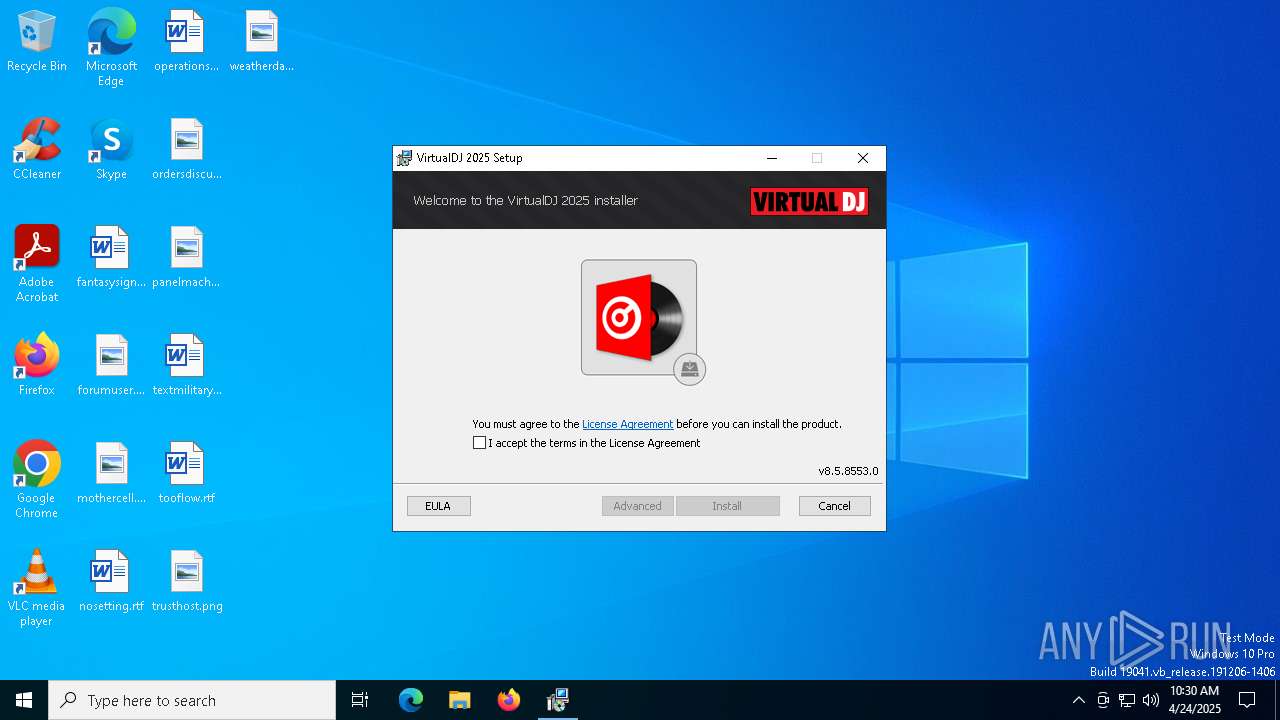The image size is (1280, 720).
Task: Select the mothercell image file icon
Action: tap(111, 474)
